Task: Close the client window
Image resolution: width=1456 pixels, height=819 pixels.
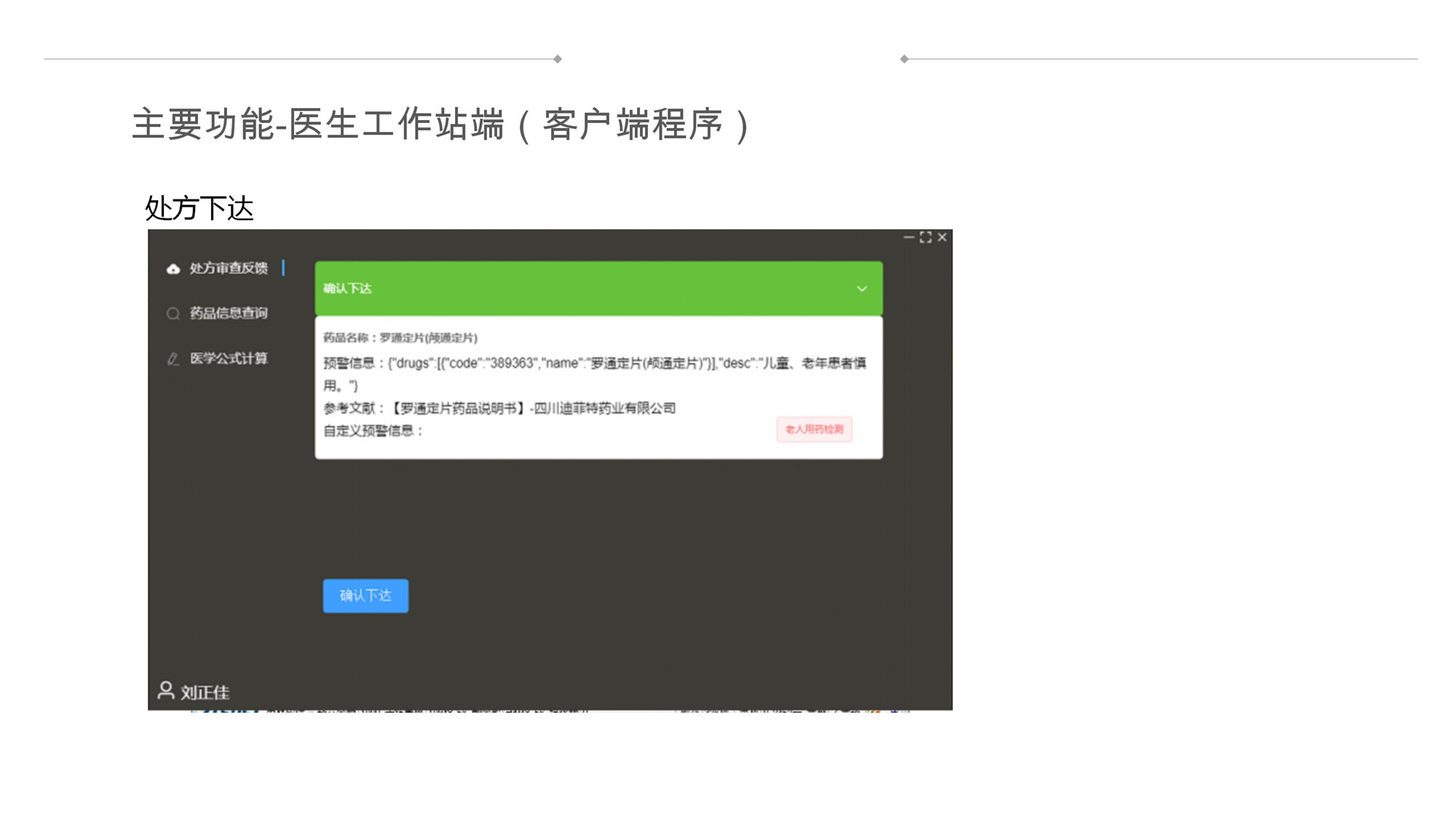Action: pos(942,237)
